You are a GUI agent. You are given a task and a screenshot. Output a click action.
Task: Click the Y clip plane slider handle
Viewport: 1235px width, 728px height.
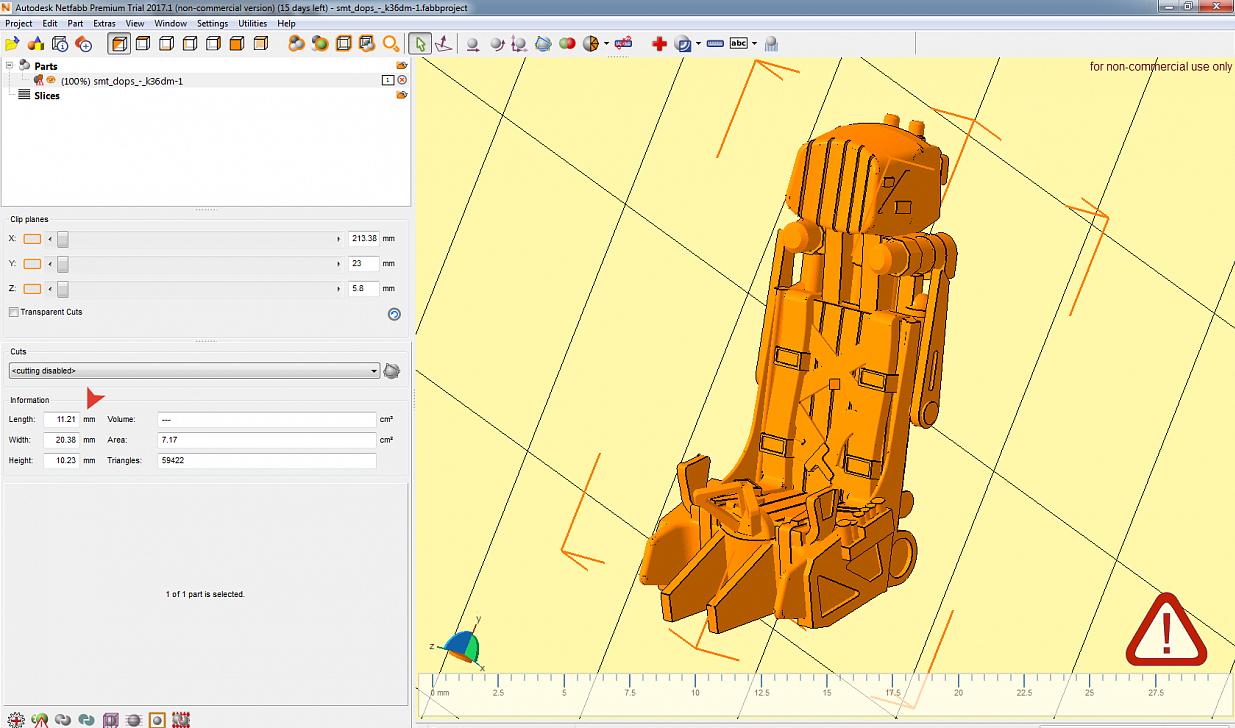click(63, 264)
